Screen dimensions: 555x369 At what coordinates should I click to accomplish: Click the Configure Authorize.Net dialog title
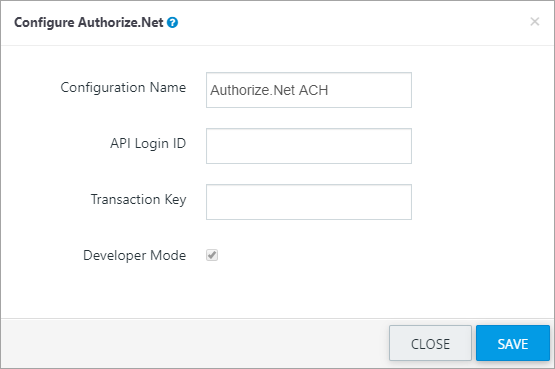point(88,23)
